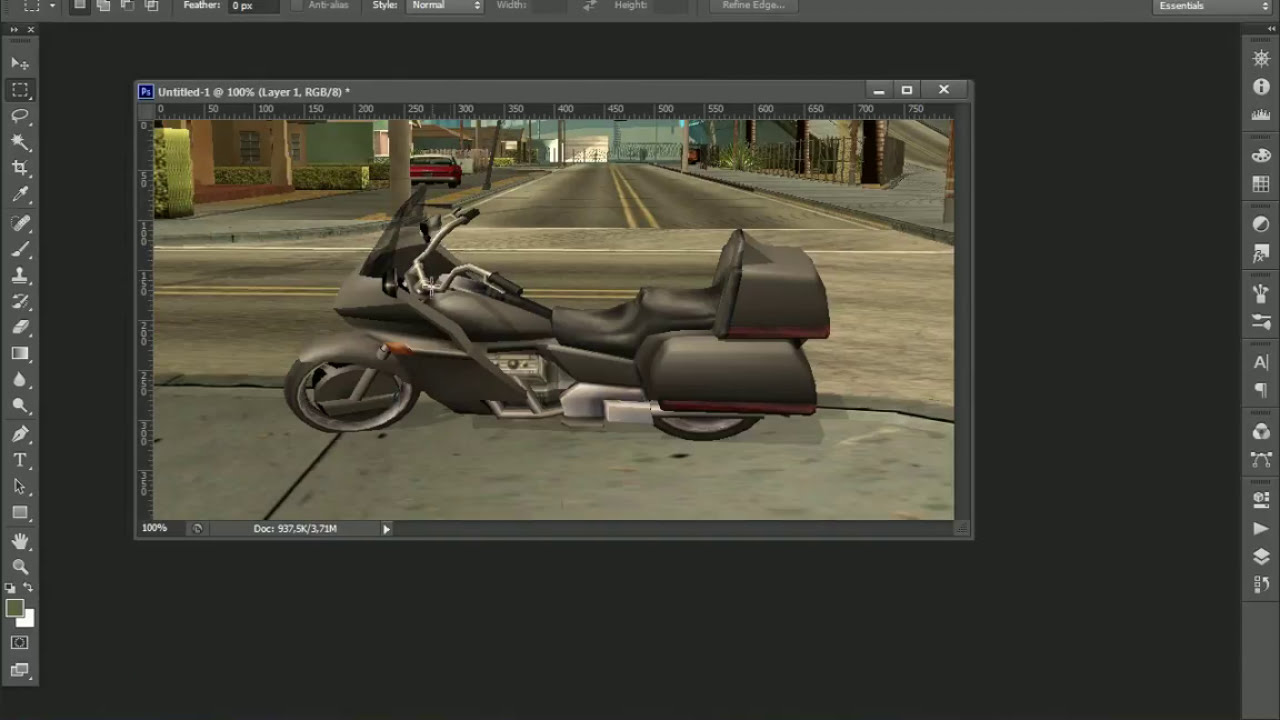This screenshot has height=720, width=1280.
Task: Choose Intersect with selection mode
Action: (x=152, y=5)
